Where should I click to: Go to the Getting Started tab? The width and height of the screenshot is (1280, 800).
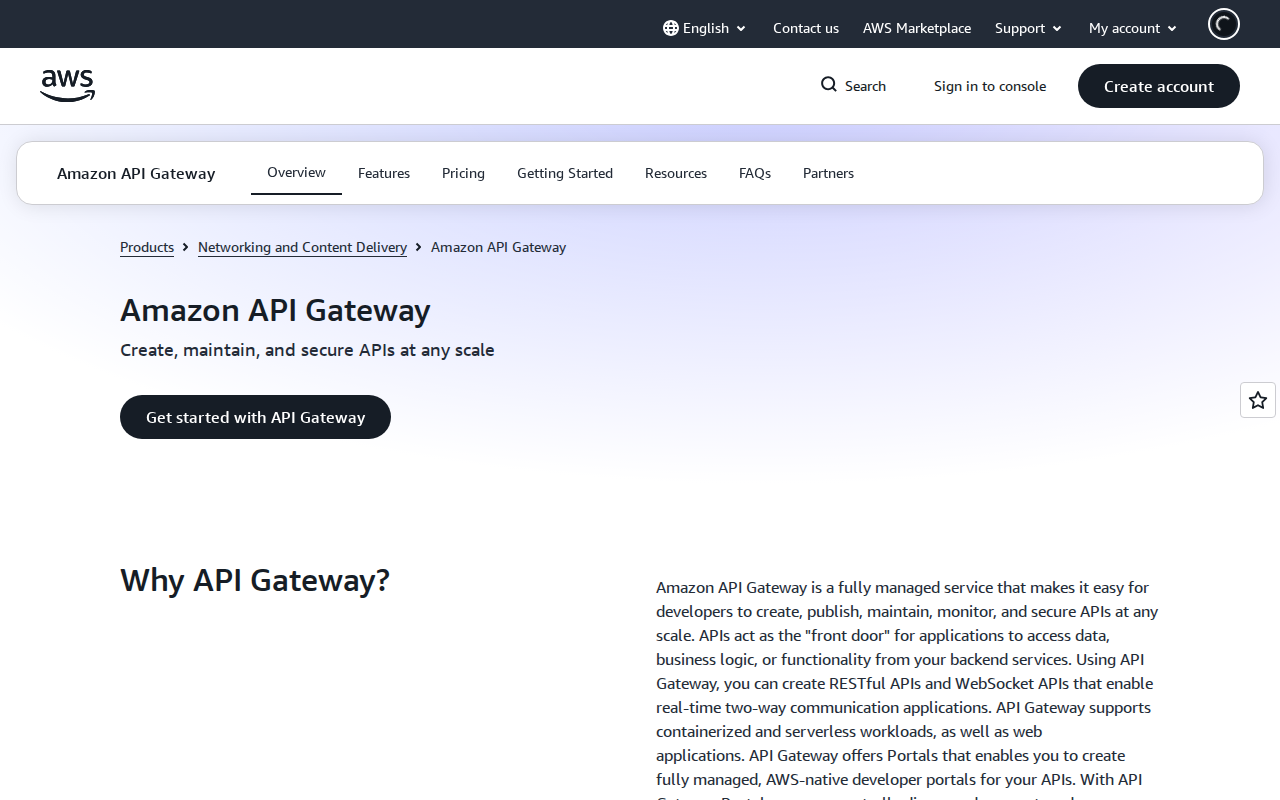[565, 173]
